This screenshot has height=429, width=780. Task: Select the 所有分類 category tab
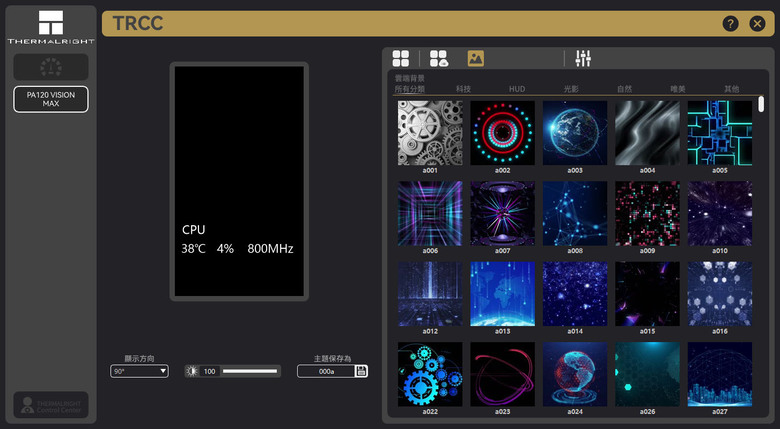(x=409, y=89)
